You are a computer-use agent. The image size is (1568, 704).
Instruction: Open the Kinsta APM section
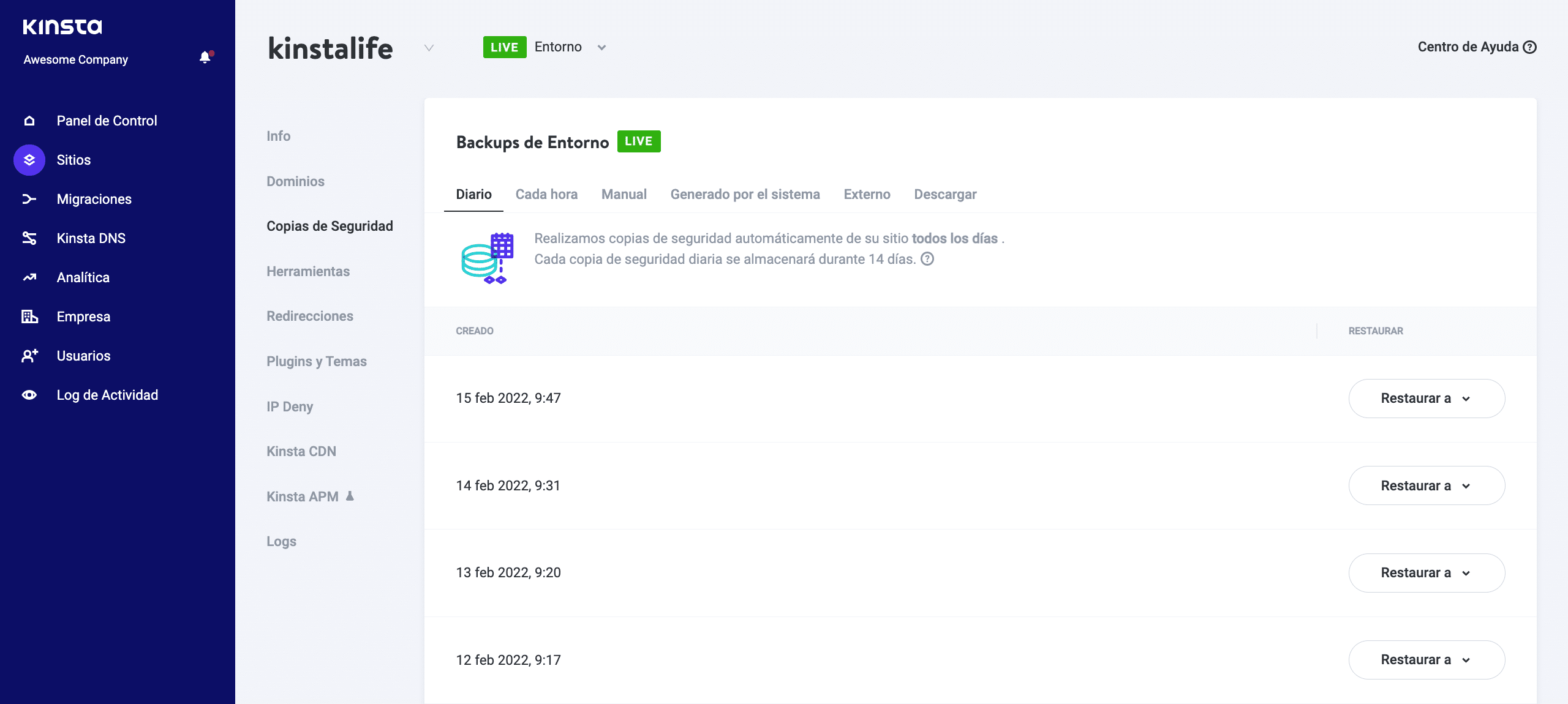tap(303, 496)
